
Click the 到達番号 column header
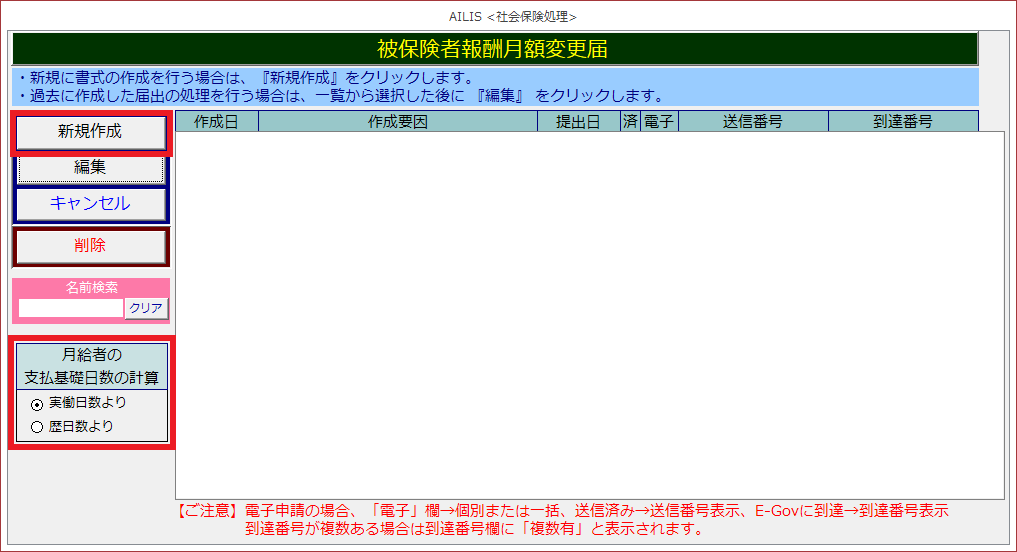[x=902, y=122]
